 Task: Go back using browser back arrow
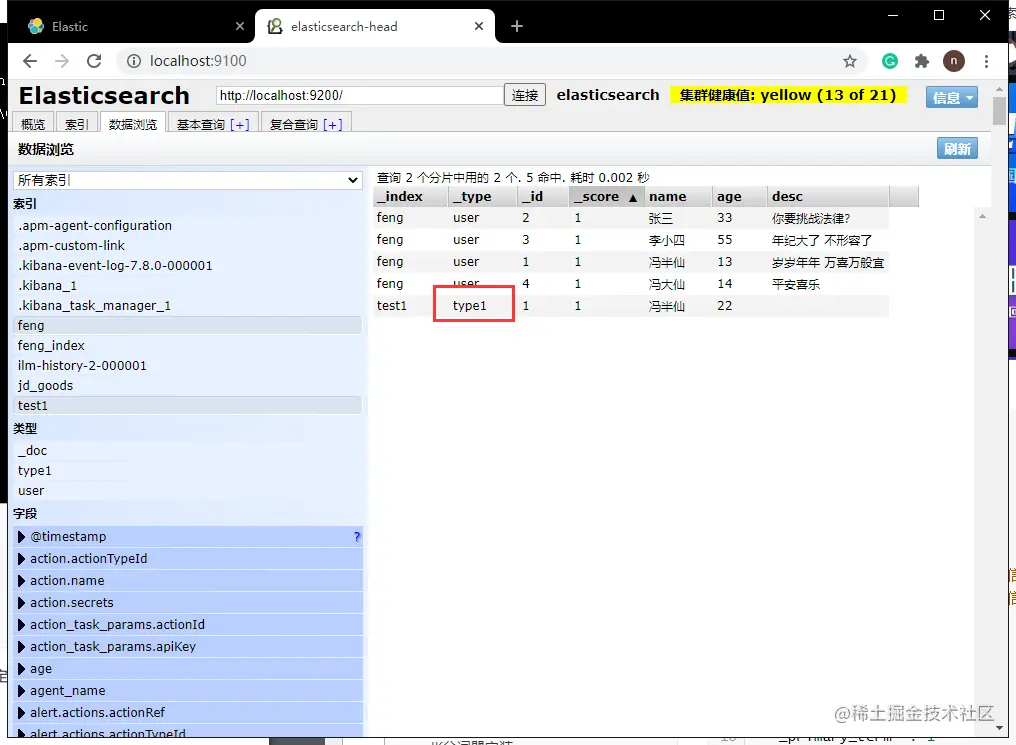coord(30,61)
